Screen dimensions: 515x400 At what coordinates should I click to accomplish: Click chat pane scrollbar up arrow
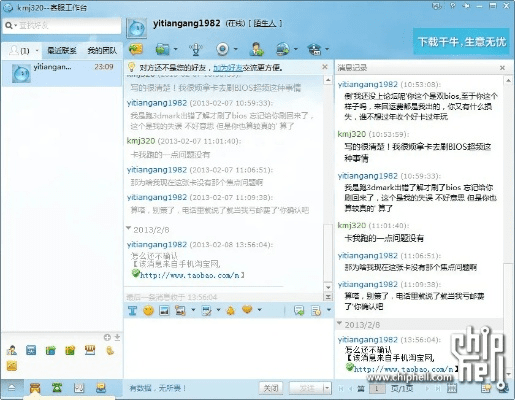point(328,80)
